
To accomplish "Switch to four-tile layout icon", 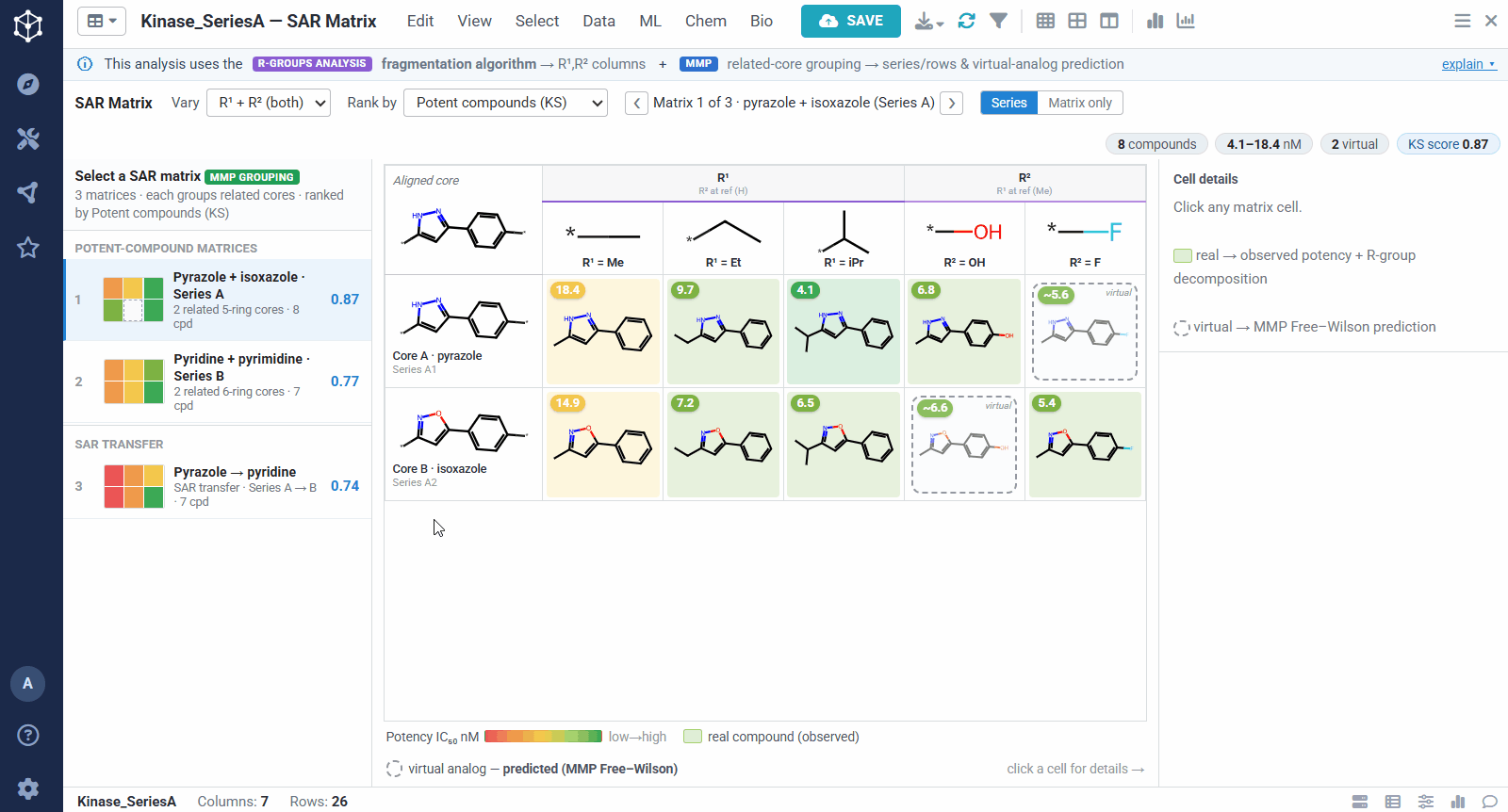I will 1077,21.
